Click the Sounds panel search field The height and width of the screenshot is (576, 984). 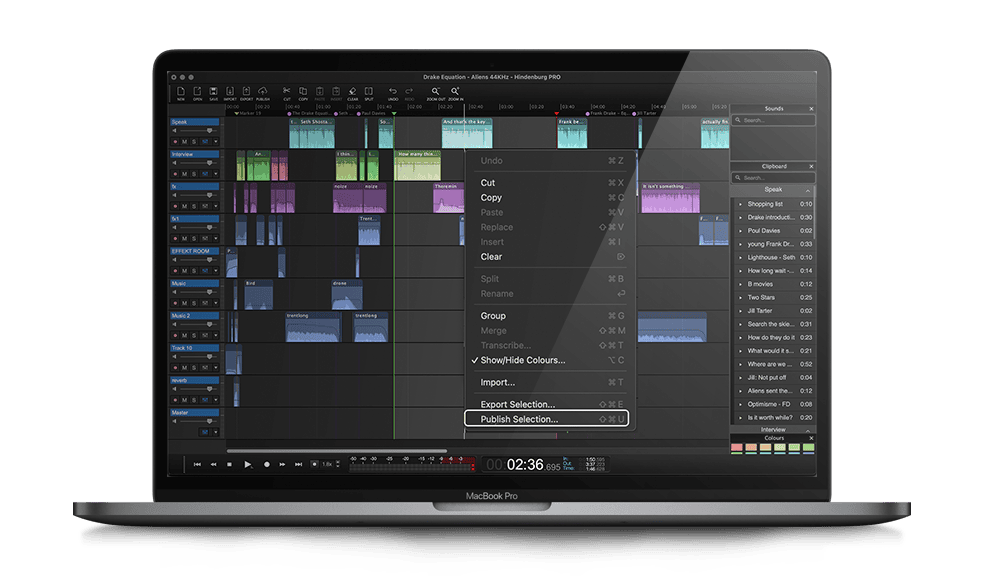coord(774,120)
